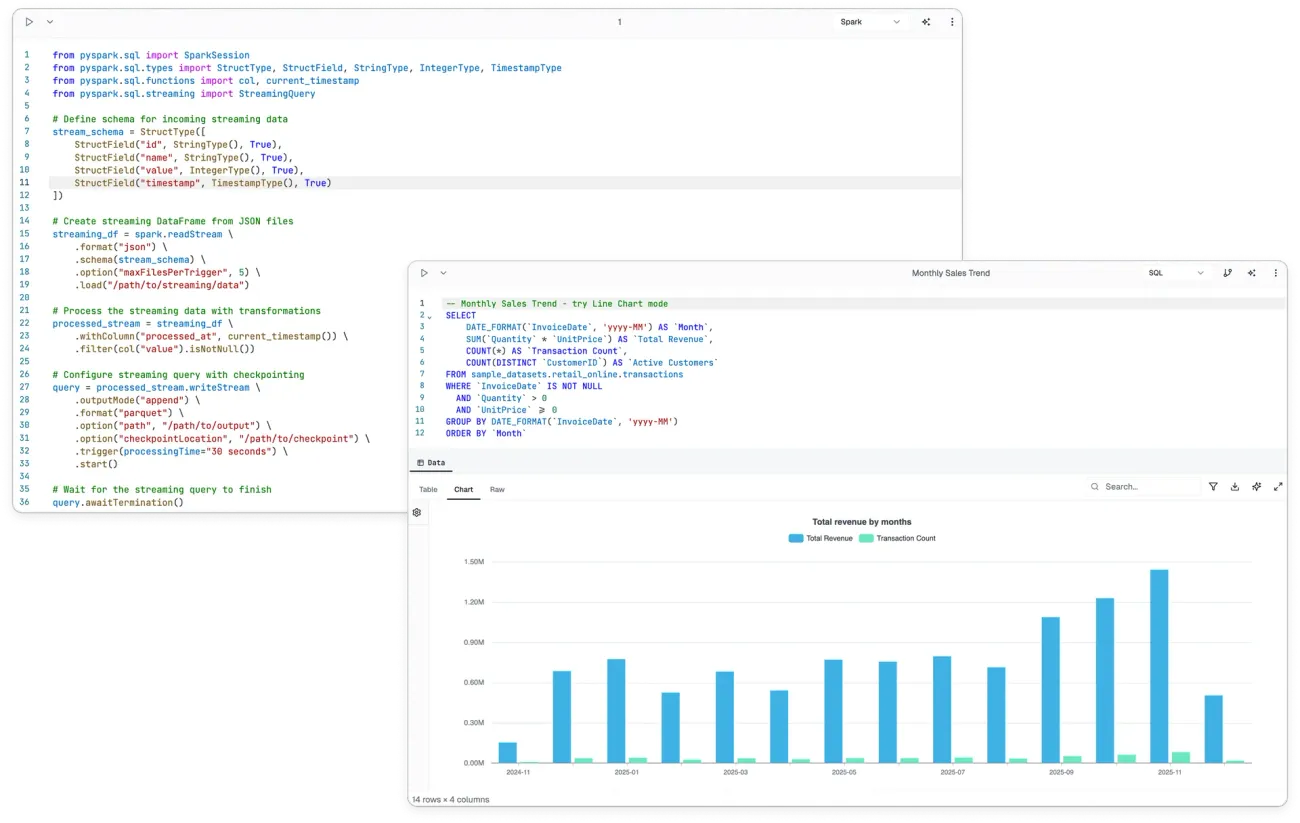Click AI sparkle icon in results toolbar
The width and height of the screenshot is (1300, 823).
pyautogui.click(x=1257, y=487)
